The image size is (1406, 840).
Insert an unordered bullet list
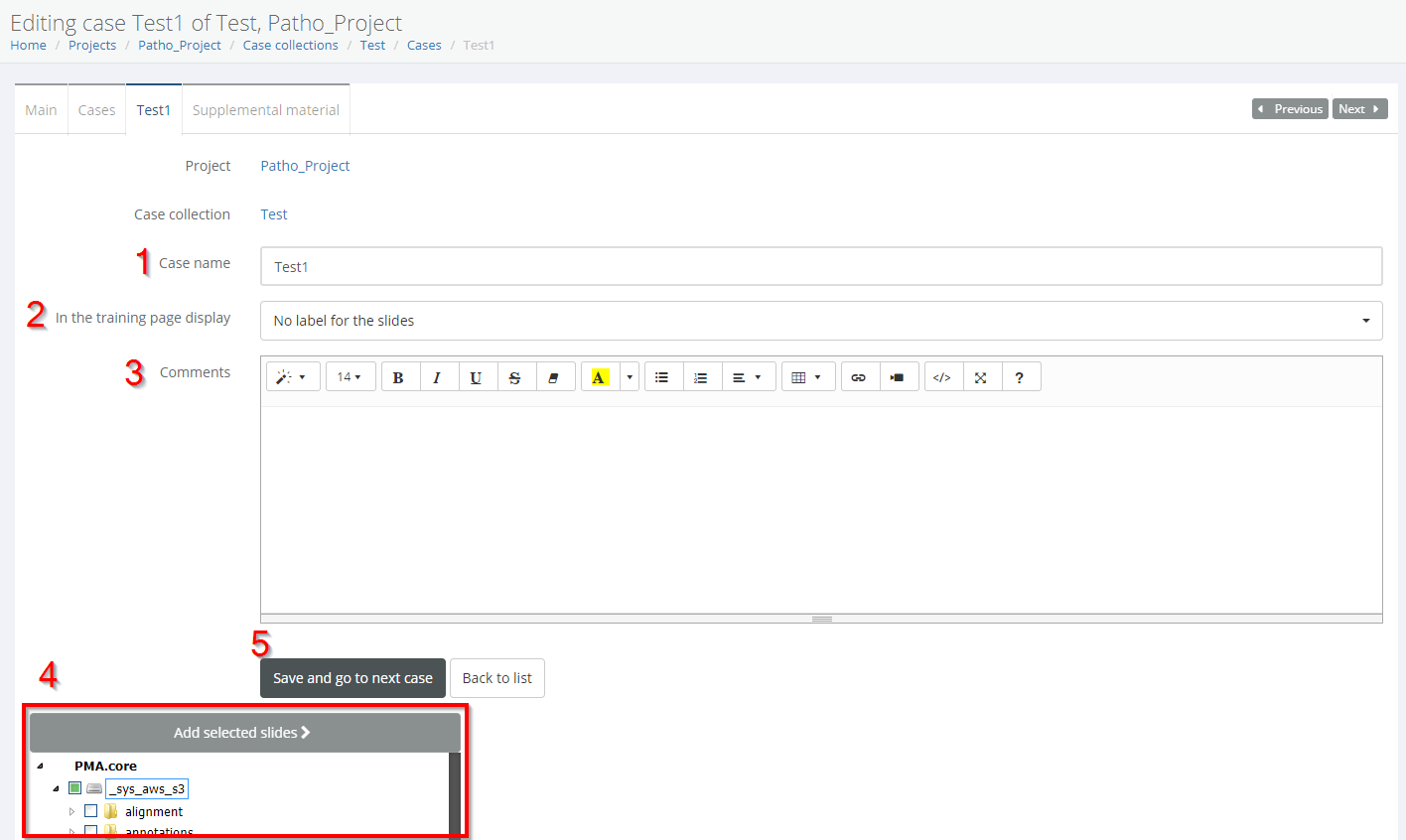coord(662,377)
